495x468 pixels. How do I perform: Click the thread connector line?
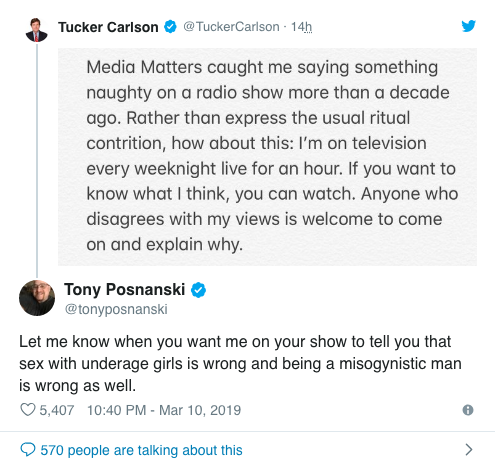pyautogui.click(x=37, y=160)
